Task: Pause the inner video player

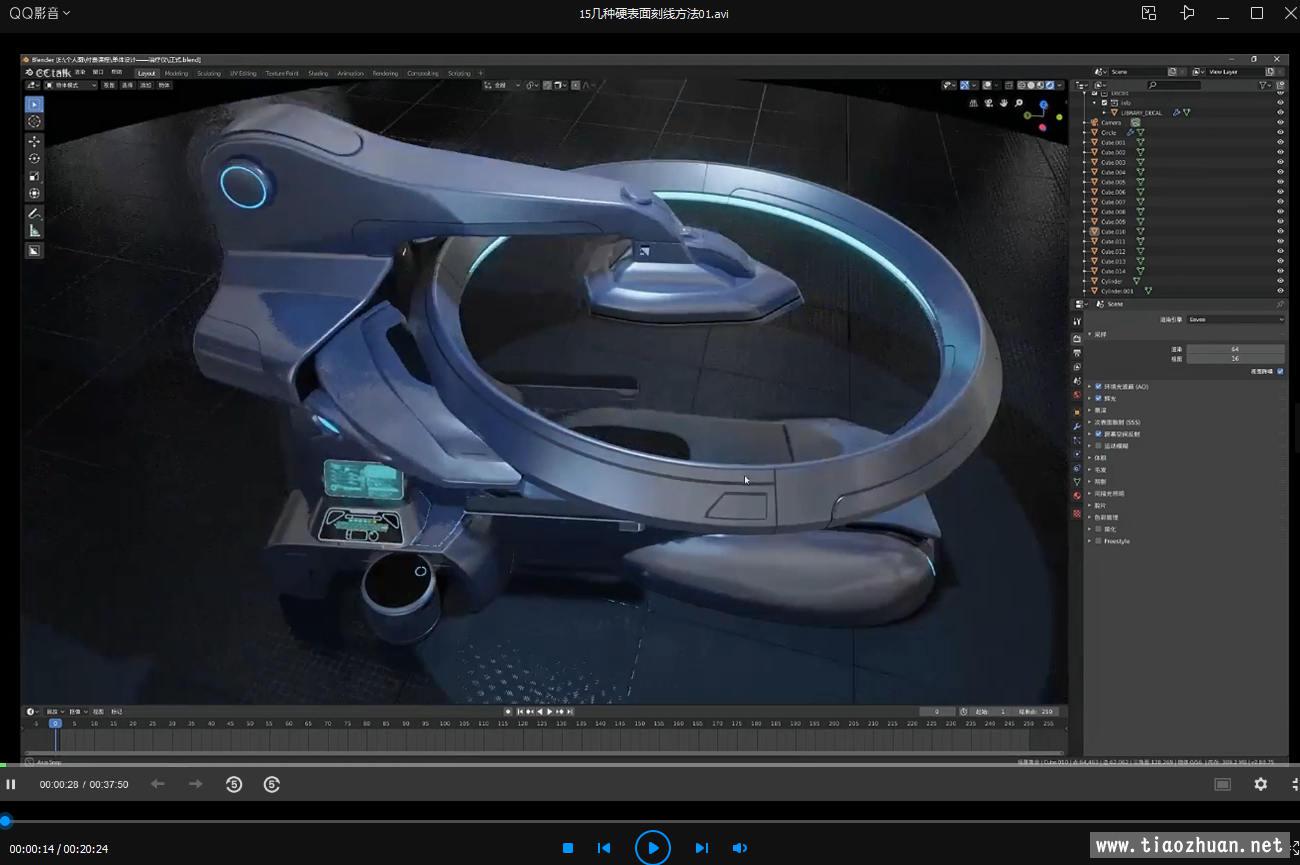Action: click(x=11, y=784)
